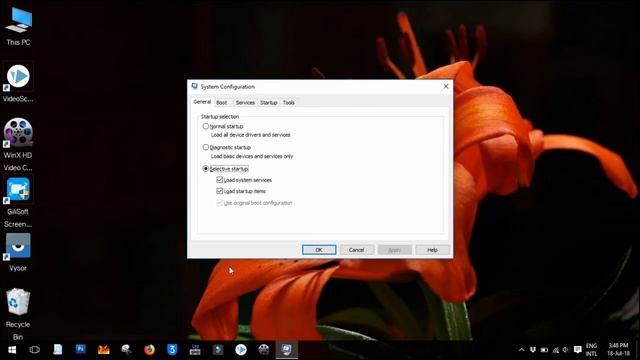Viewport: 640px width, 360px height.
Task: Select the Selective startup radio button
Action: tap(206, 169)
